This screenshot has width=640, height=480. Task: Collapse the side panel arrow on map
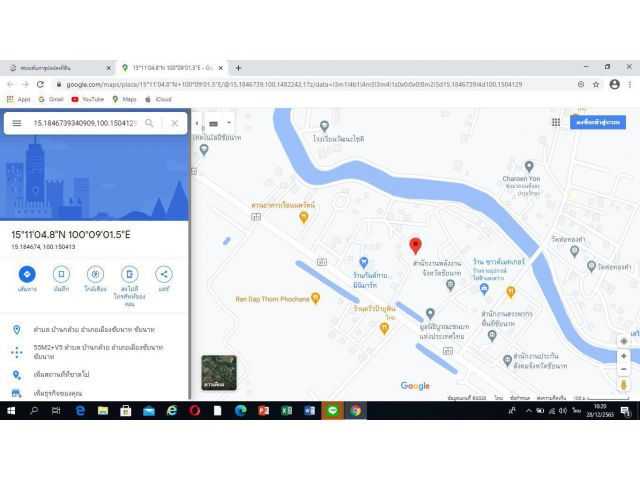(x=197, y=123)
